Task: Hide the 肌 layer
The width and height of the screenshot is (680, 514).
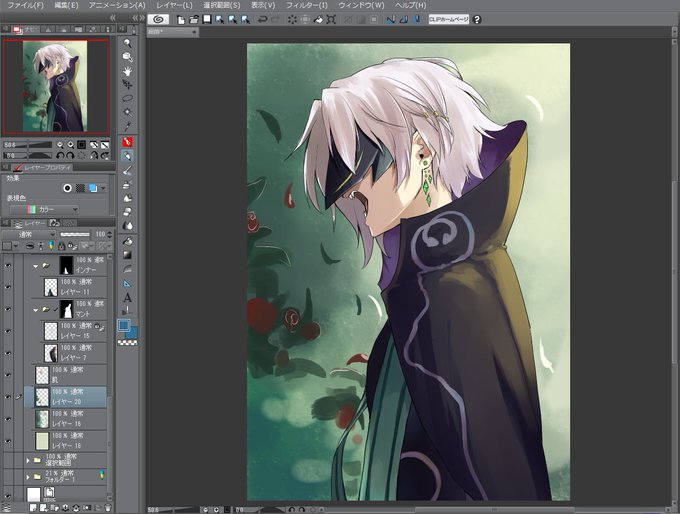Action: pos(8,375)
